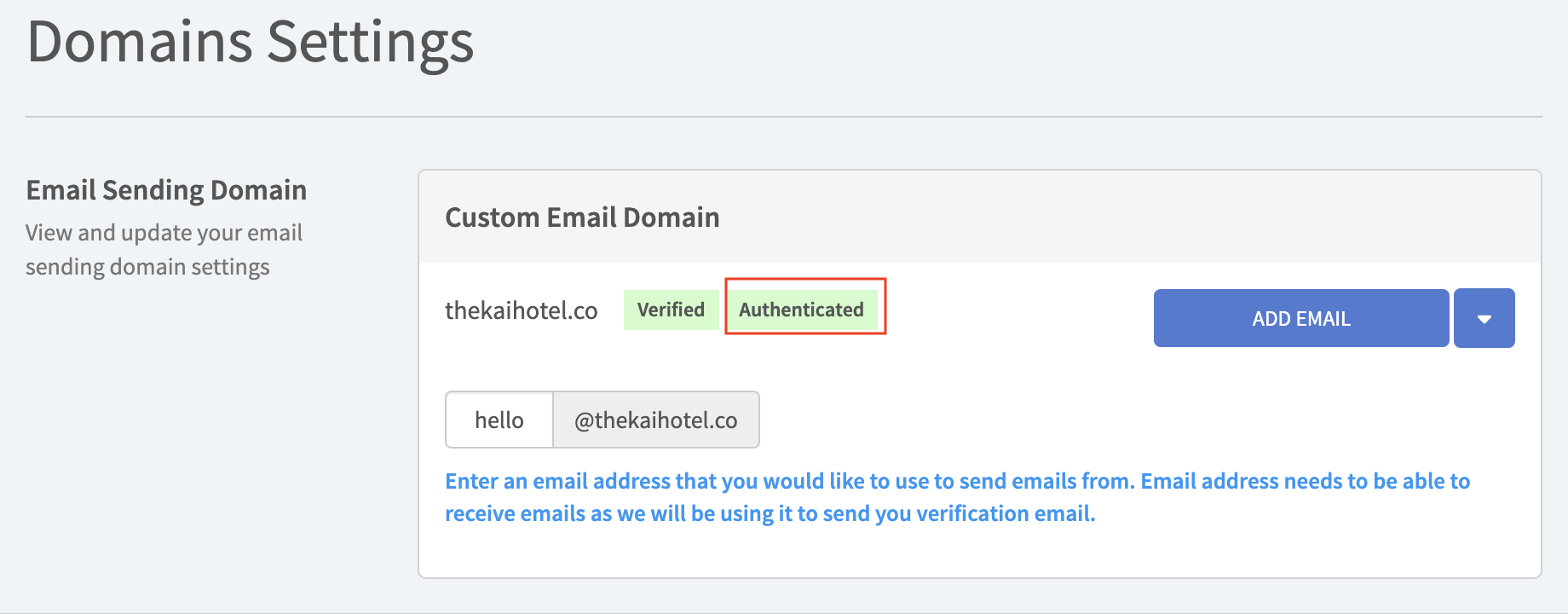This screenshot has width=1568, height=614.
Task: Click the "sending domain settings" description line
Action: [147, 267]
